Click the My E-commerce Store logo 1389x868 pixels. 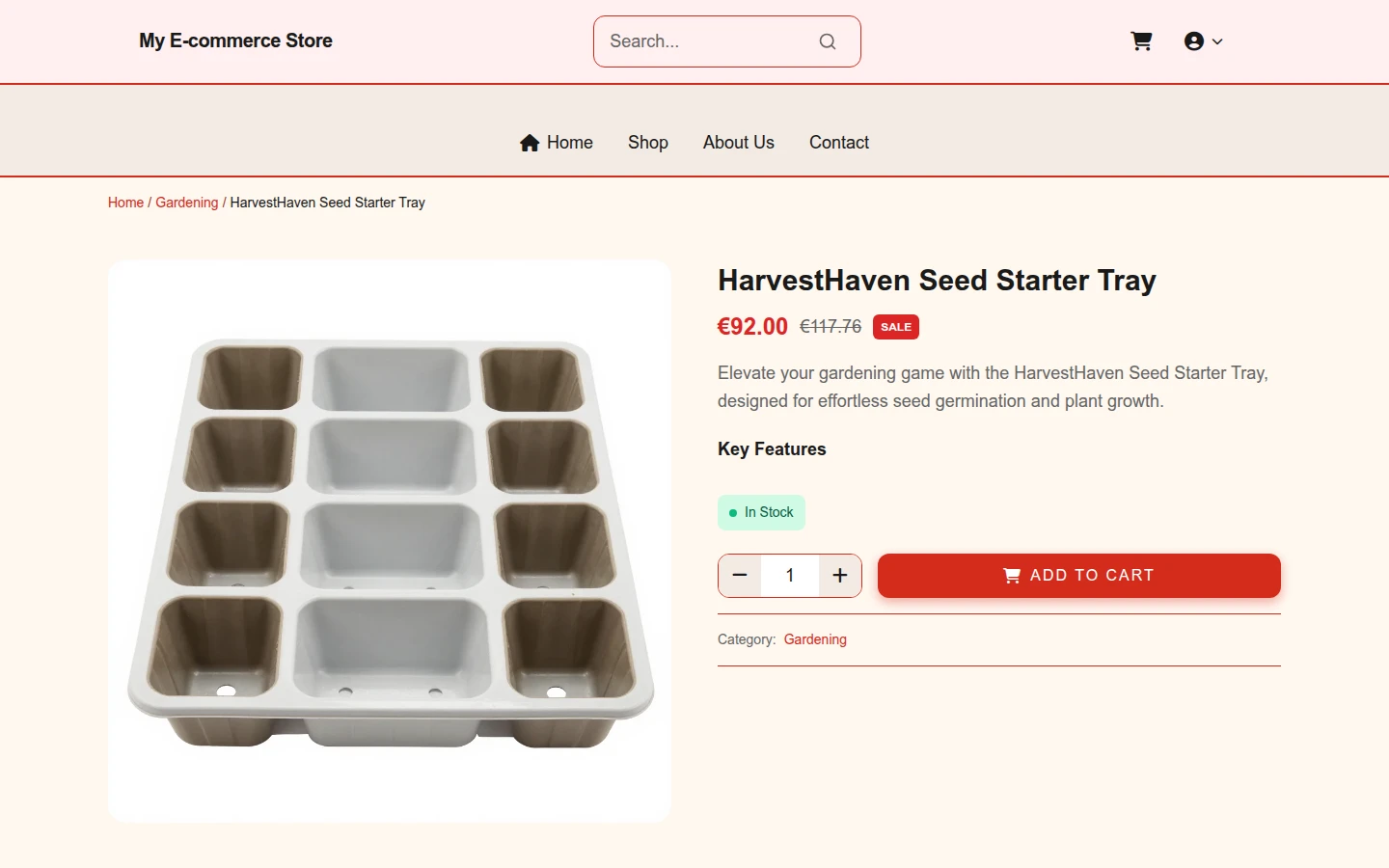point(235,41)
